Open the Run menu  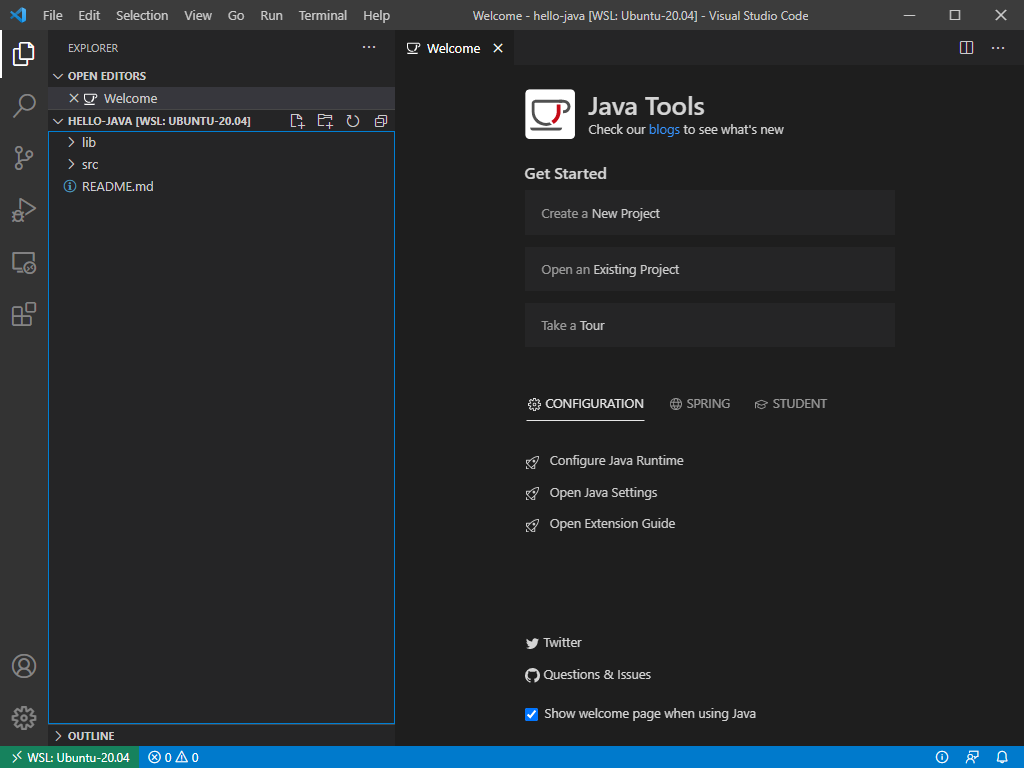tap(271, 15)
